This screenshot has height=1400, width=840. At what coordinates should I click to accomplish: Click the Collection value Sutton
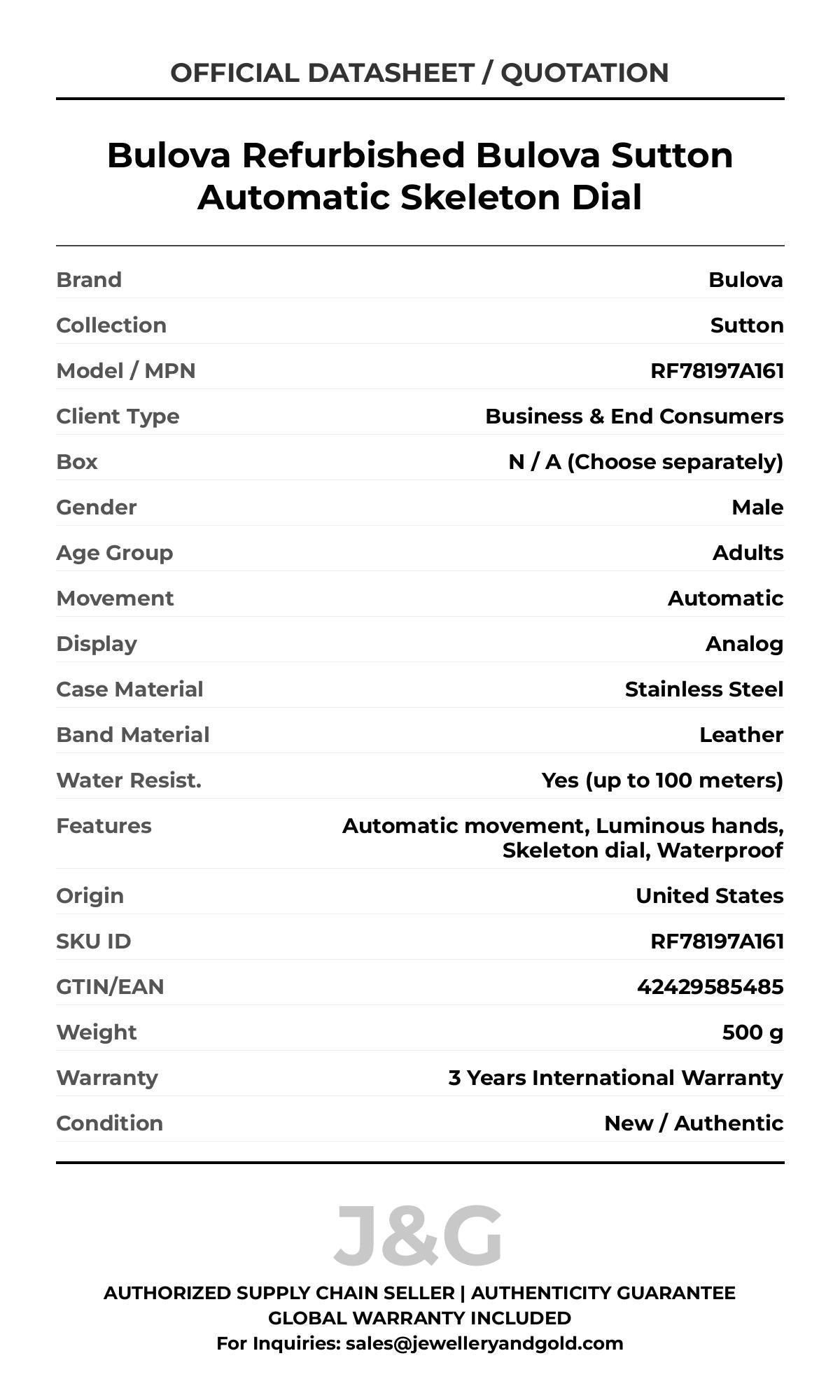(x=746, y=325)
